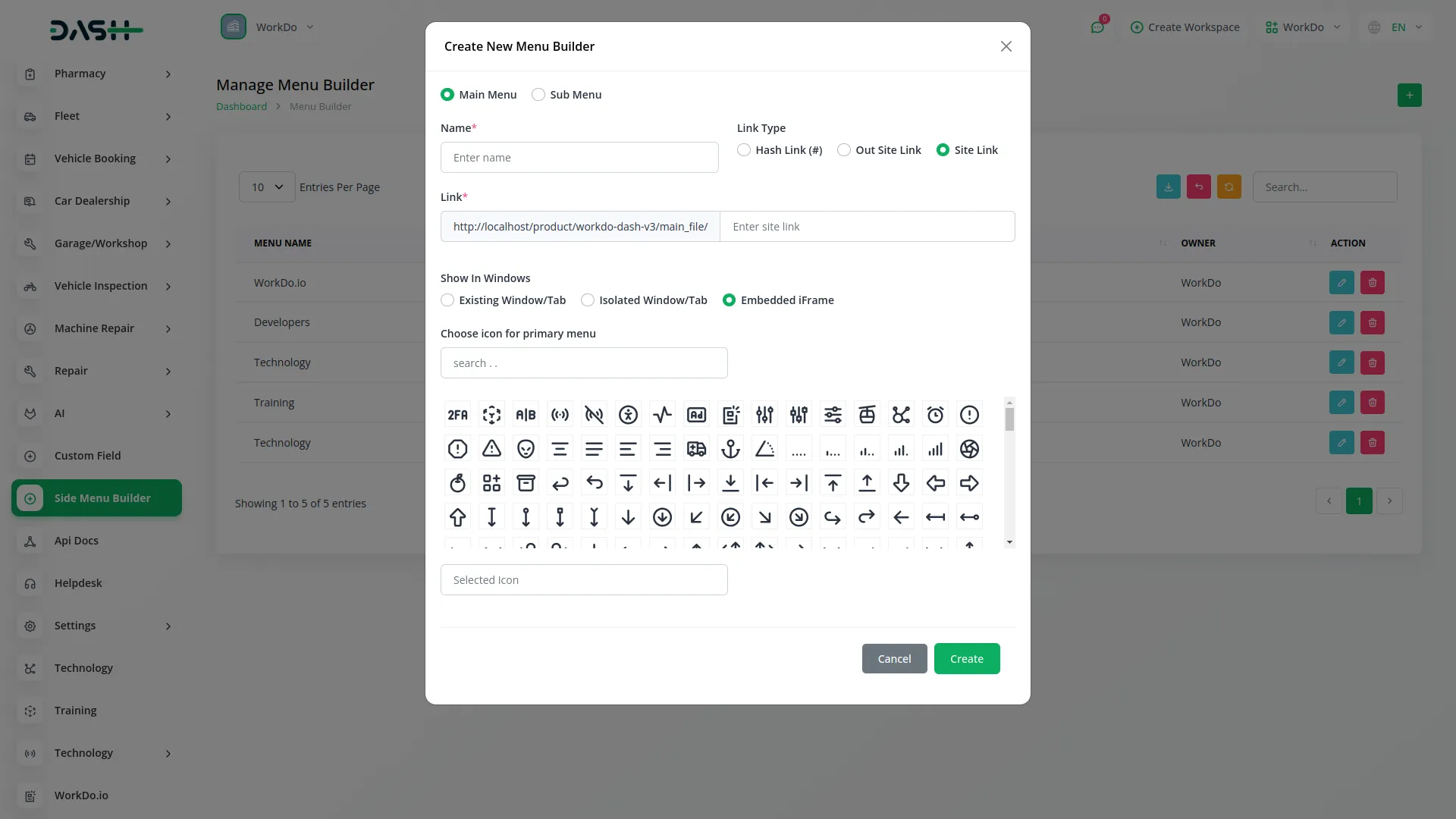Click the delete icon for the Training row

(1372, 403)
